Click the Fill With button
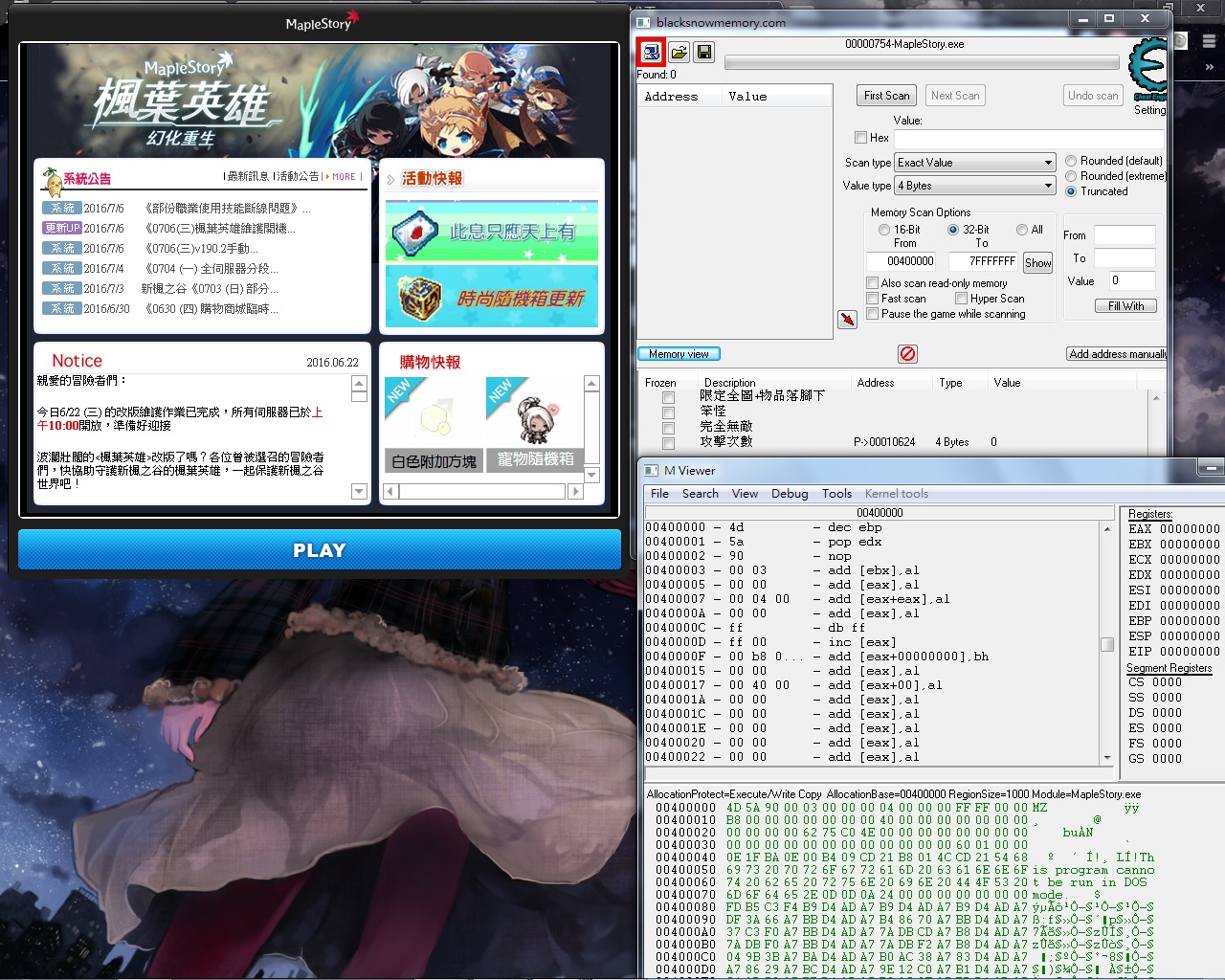The width and height of the screenshot is (1225, 980). (1126, 306)
